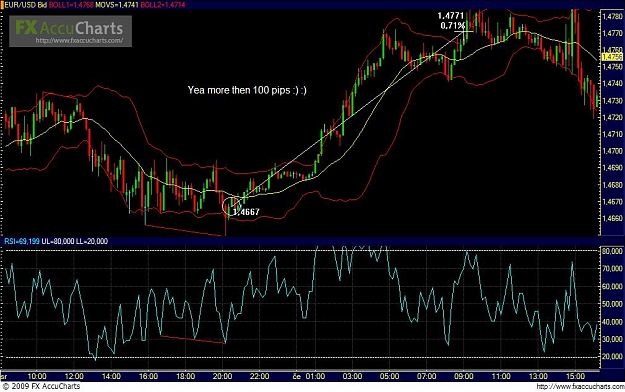Click the 60,000 RSI axis label
Viewport: 625px width, 392px height.
pyautogui.click(x=612, y=286)
